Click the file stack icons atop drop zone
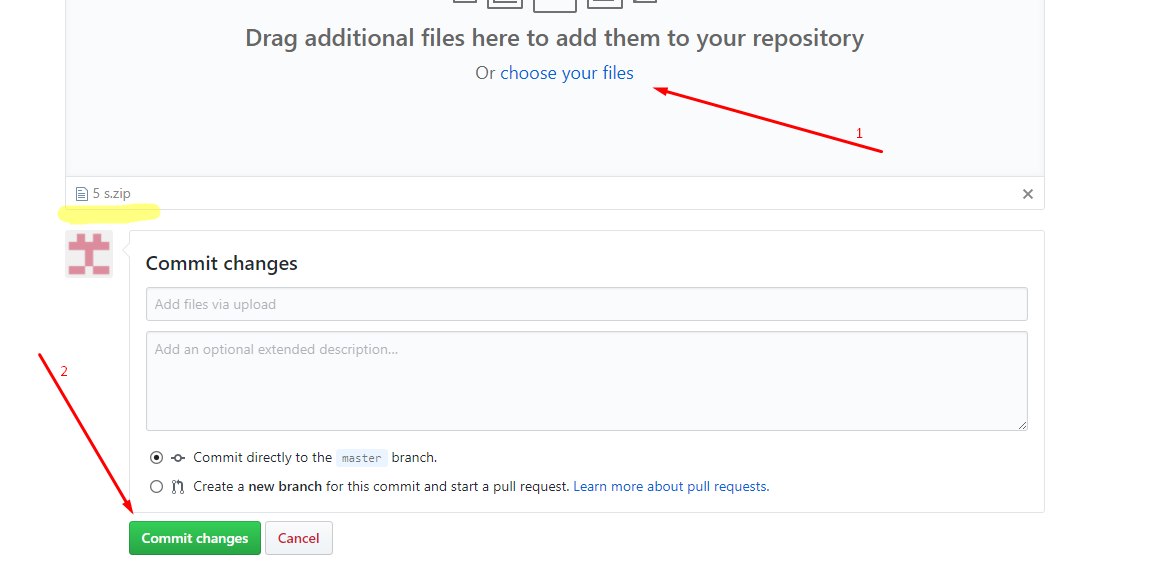The width and height of the screenshot is (1155, 581). [x=554, y=3]
